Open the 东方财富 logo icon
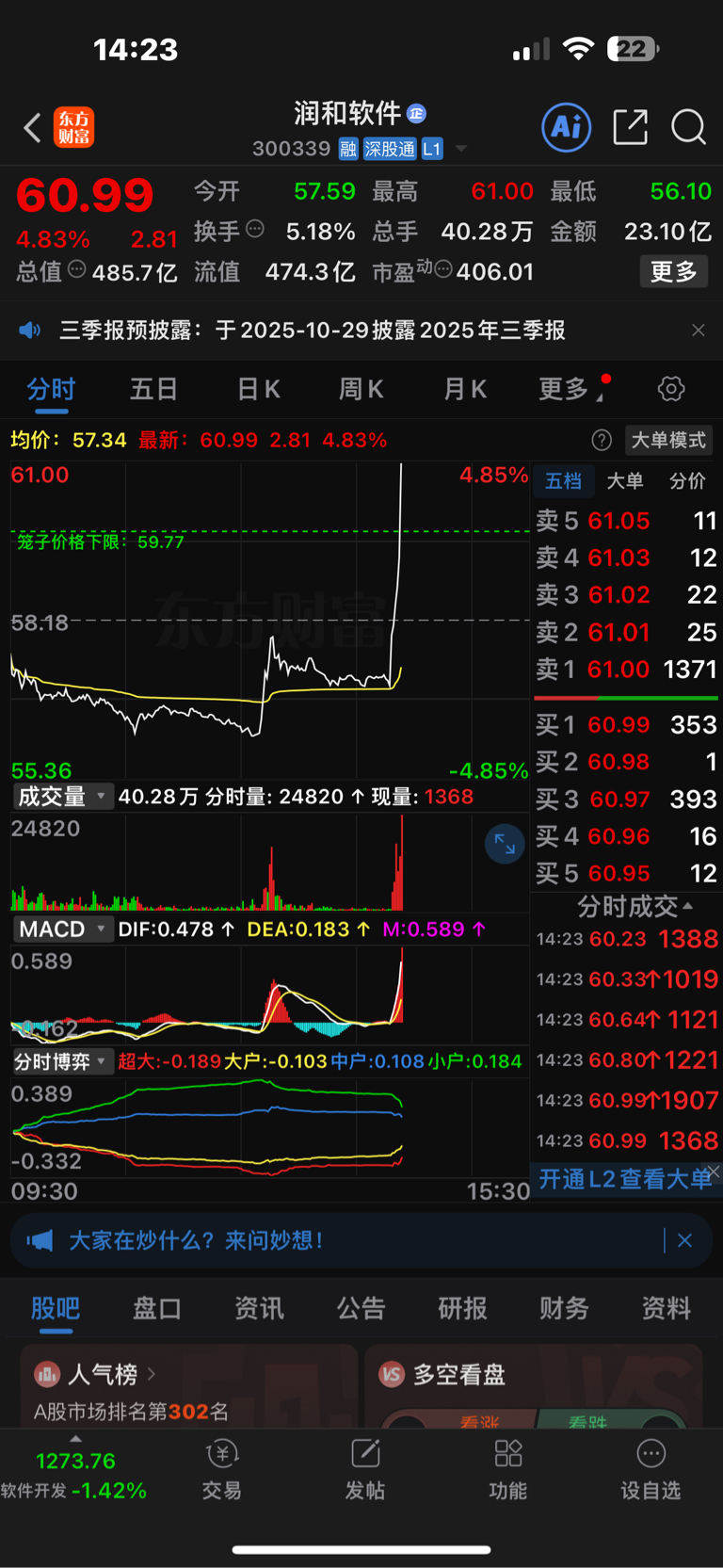723x1568 pixels. pos(73,127)
